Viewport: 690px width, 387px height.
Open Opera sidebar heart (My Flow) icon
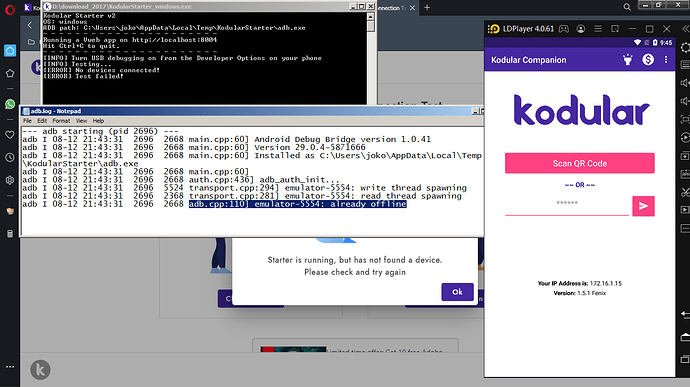point(10,135)
